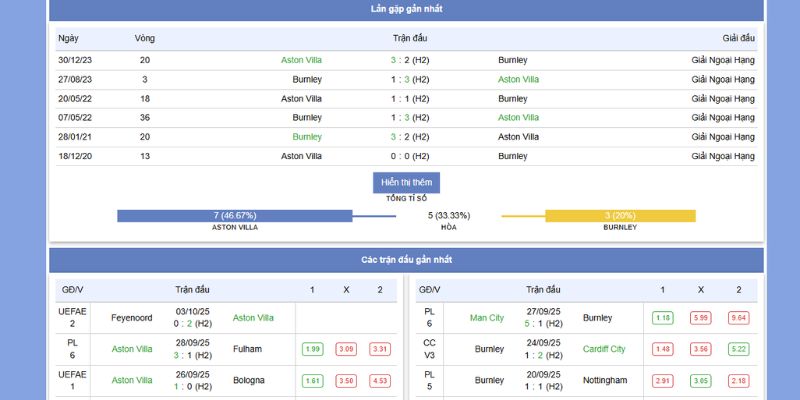Click the "Hiển thị thêm" button
The height and width of the screenshot is (400, 800).
coord(406,183)
